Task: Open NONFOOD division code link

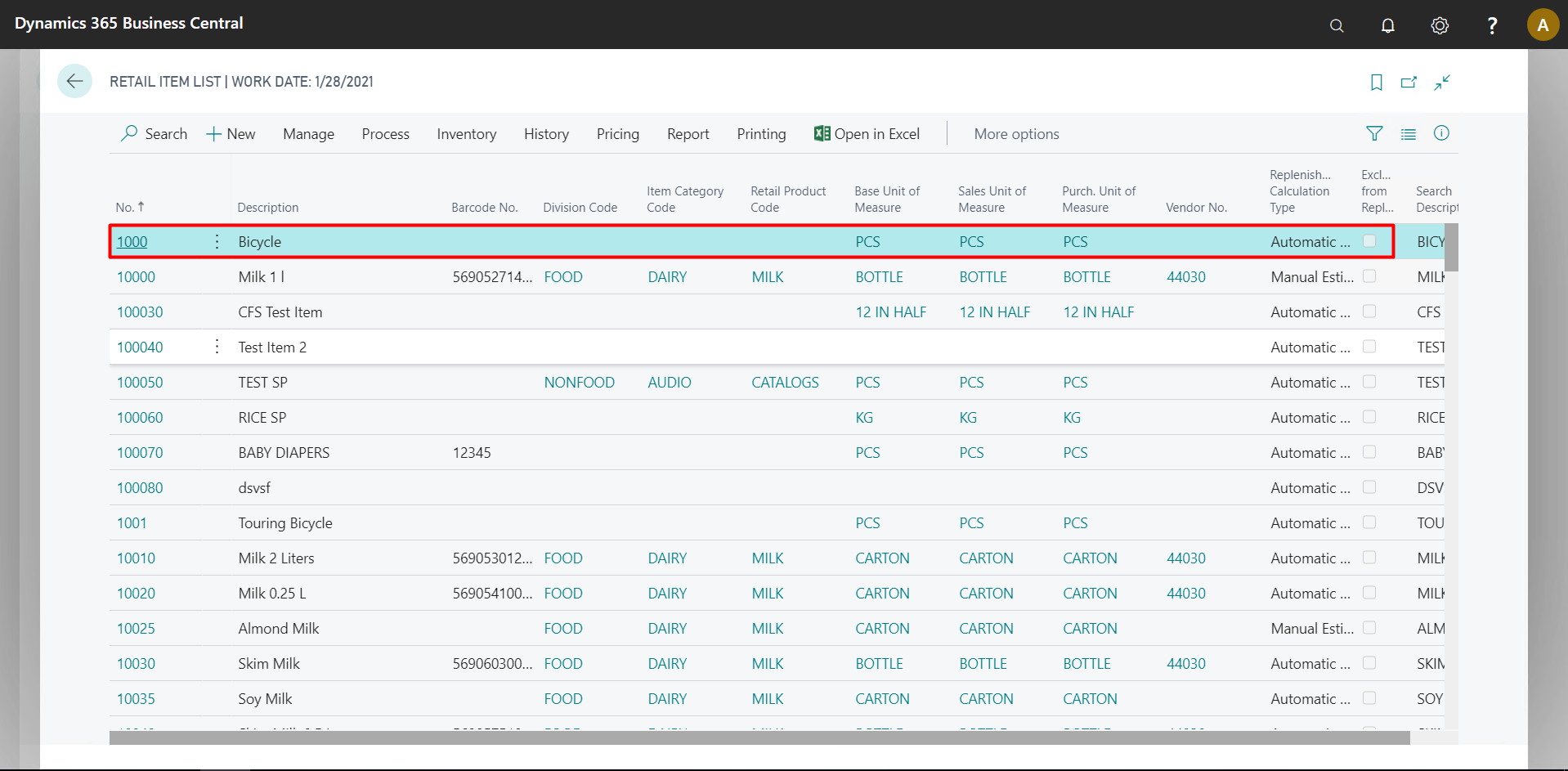Action: [x=580, y=382]
